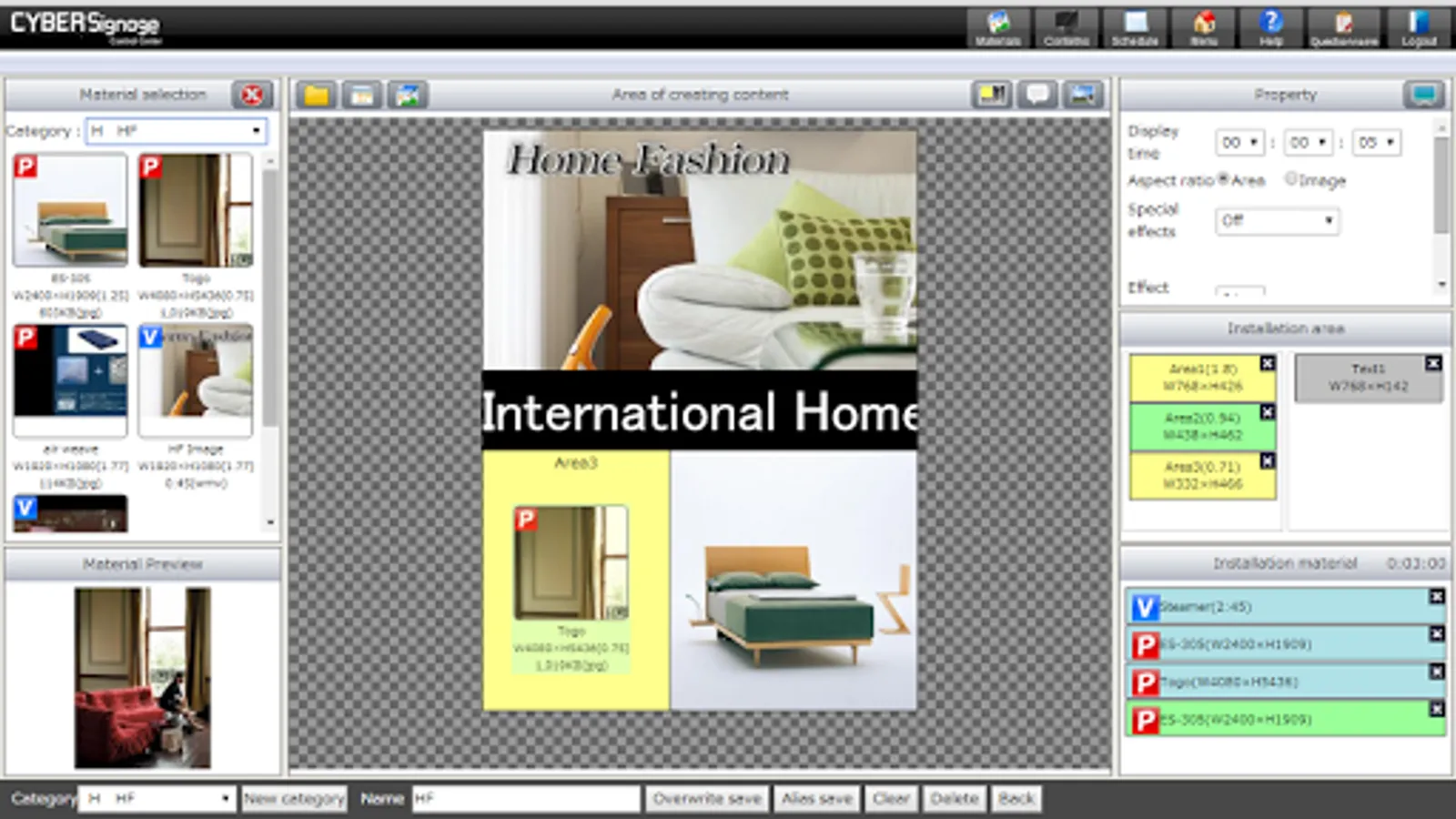
Task: Remove the green ES-305 entry from installation material
Action: [x=1437, y=709]
